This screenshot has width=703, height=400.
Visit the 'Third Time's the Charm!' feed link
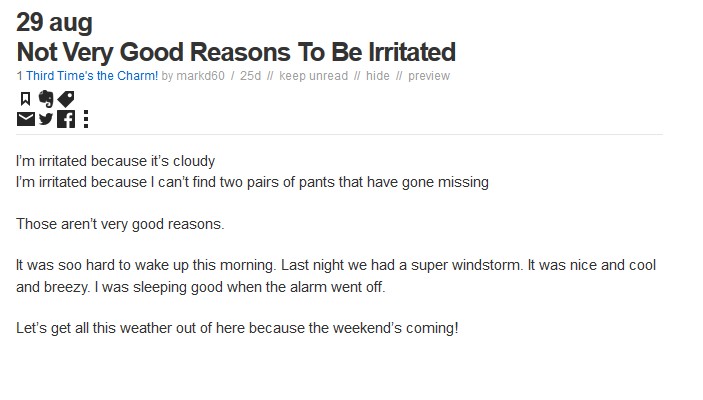pyautogui.click(x=92, y=76)
